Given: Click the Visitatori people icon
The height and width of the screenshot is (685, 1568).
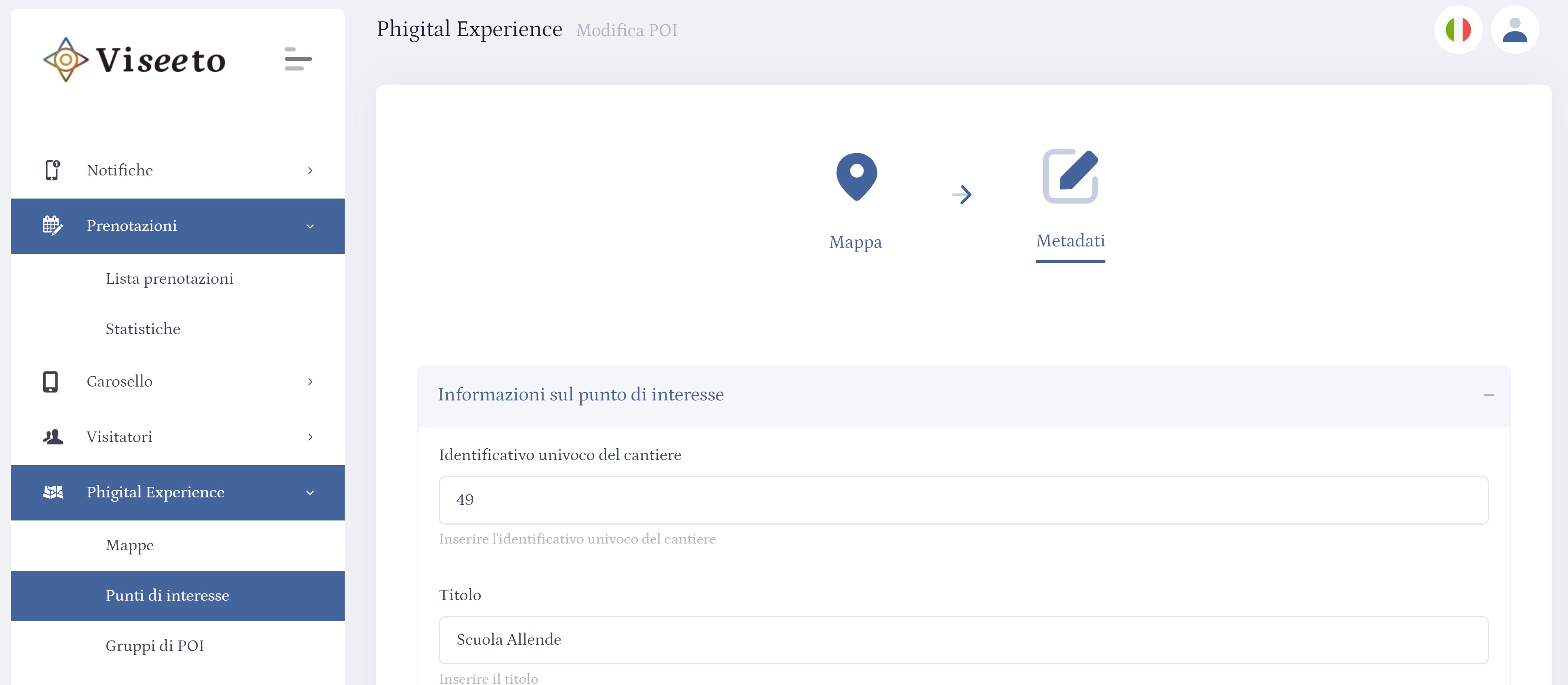Looking at the screenshot, I should [x=53, y=437].
